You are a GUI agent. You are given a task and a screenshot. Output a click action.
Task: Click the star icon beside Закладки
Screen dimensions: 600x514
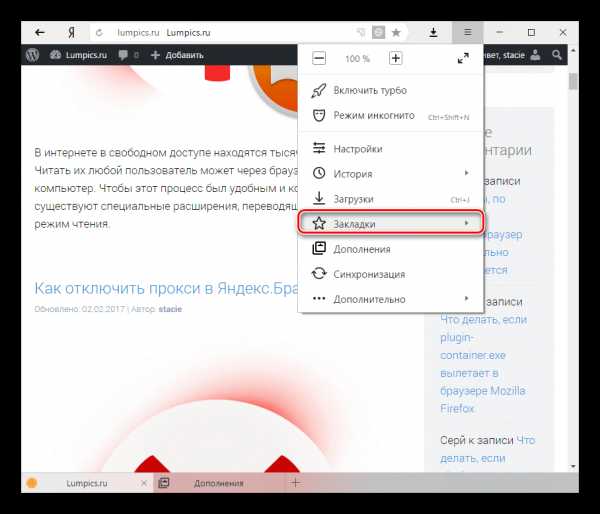click(319, 223)
